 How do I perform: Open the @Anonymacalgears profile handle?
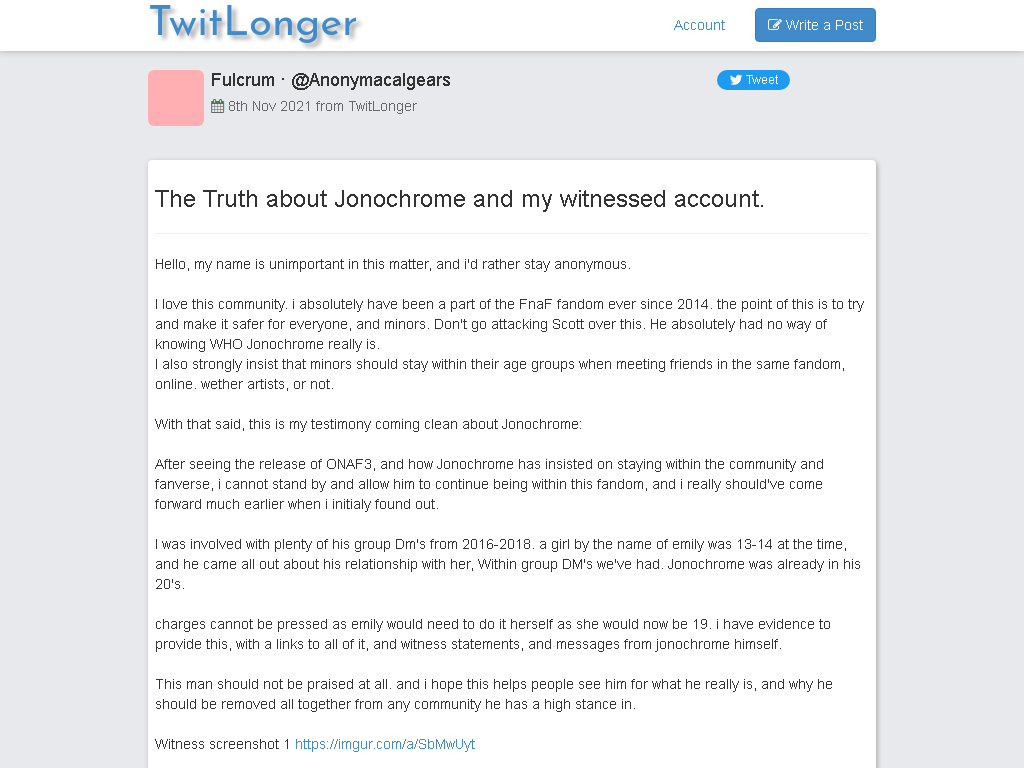pyautogui.click(x=370, y=80)
